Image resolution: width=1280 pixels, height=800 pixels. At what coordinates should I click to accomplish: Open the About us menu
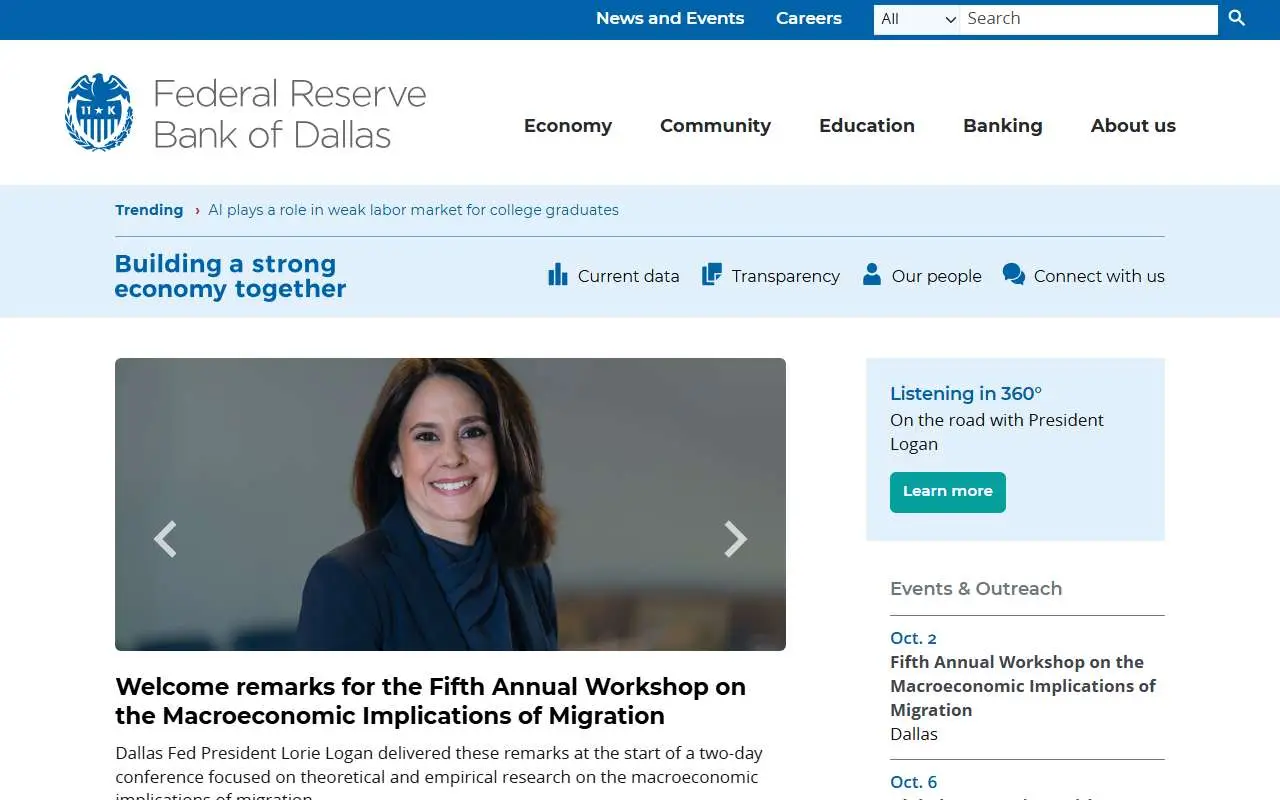(x=1133, y=126)
